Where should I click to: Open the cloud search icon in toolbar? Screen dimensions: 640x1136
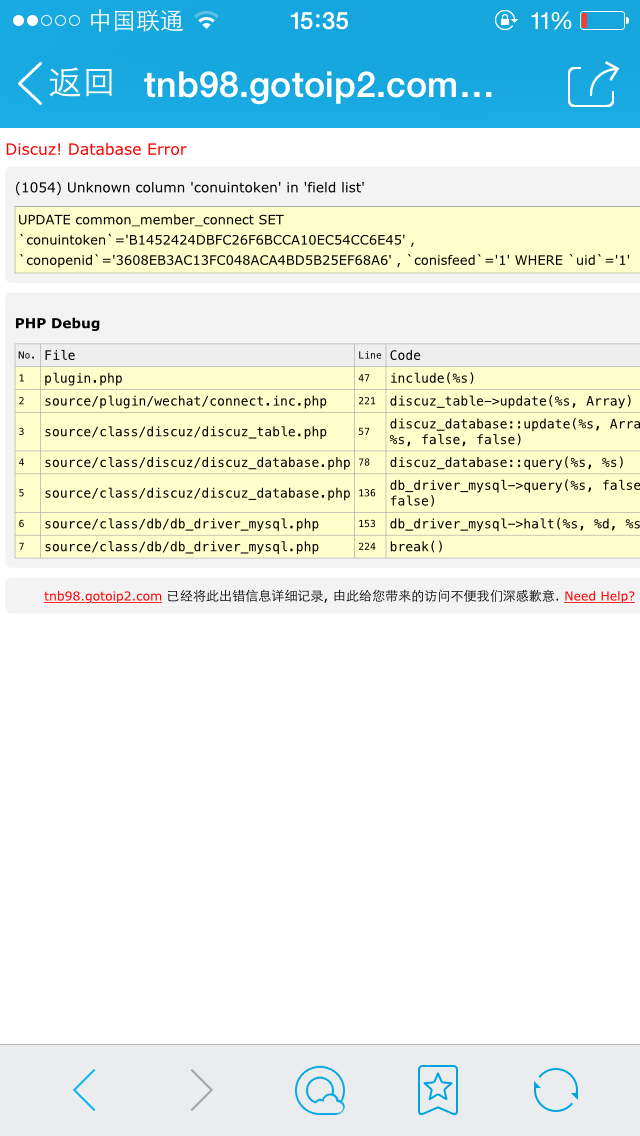point(320,1090)
